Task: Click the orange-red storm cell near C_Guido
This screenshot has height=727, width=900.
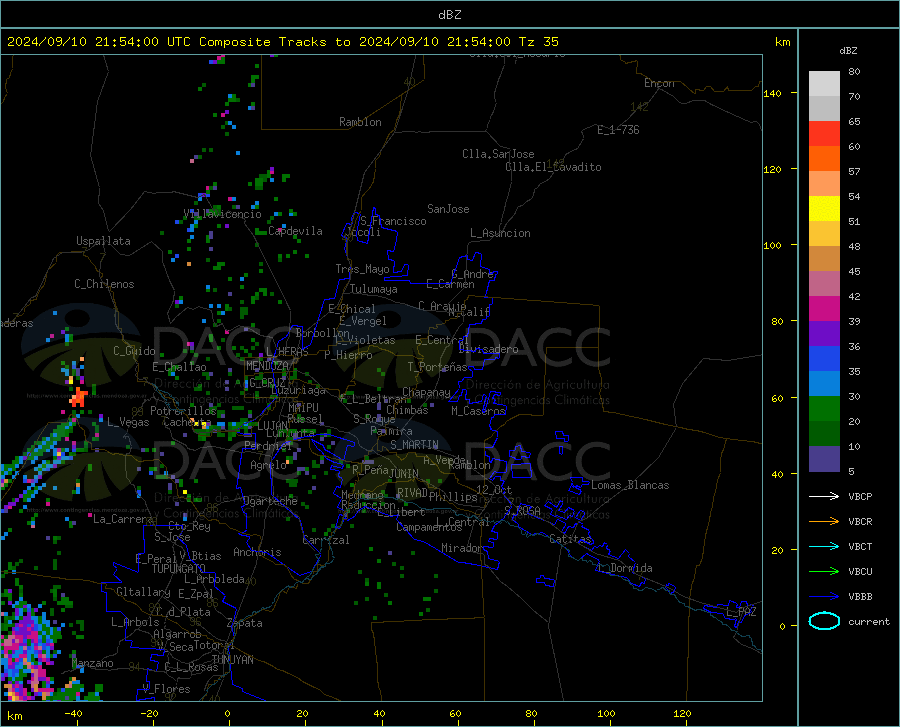Action: click(x=78, y=397)
